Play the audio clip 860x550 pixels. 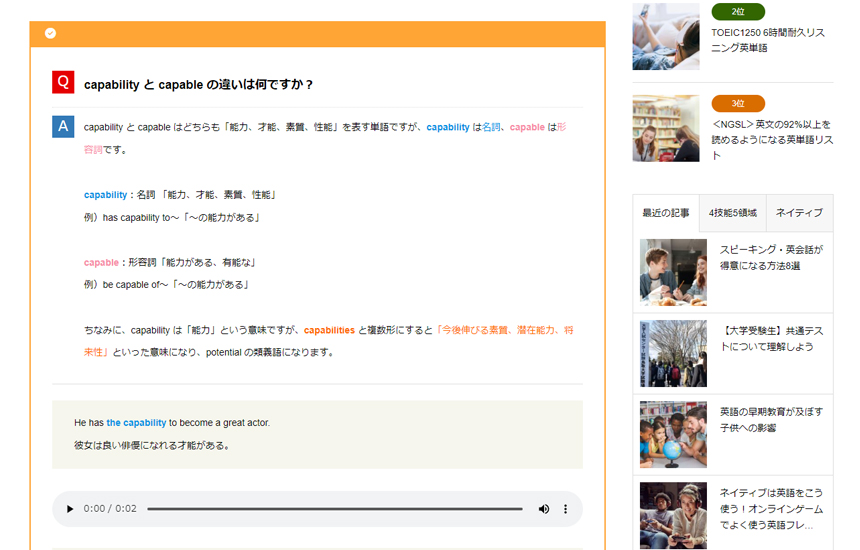(x=70, y=509)
